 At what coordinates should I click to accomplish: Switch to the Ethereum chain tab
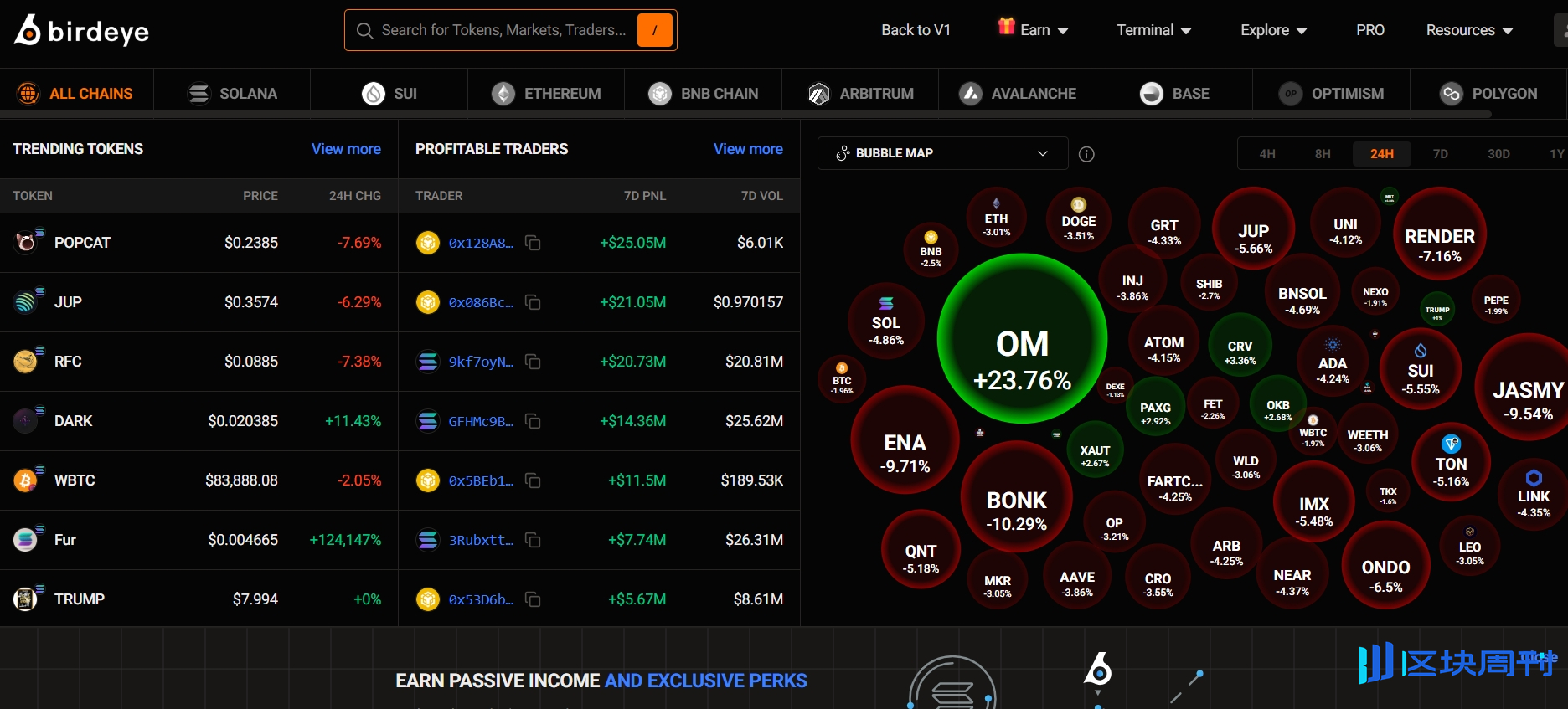coord(546,94)
